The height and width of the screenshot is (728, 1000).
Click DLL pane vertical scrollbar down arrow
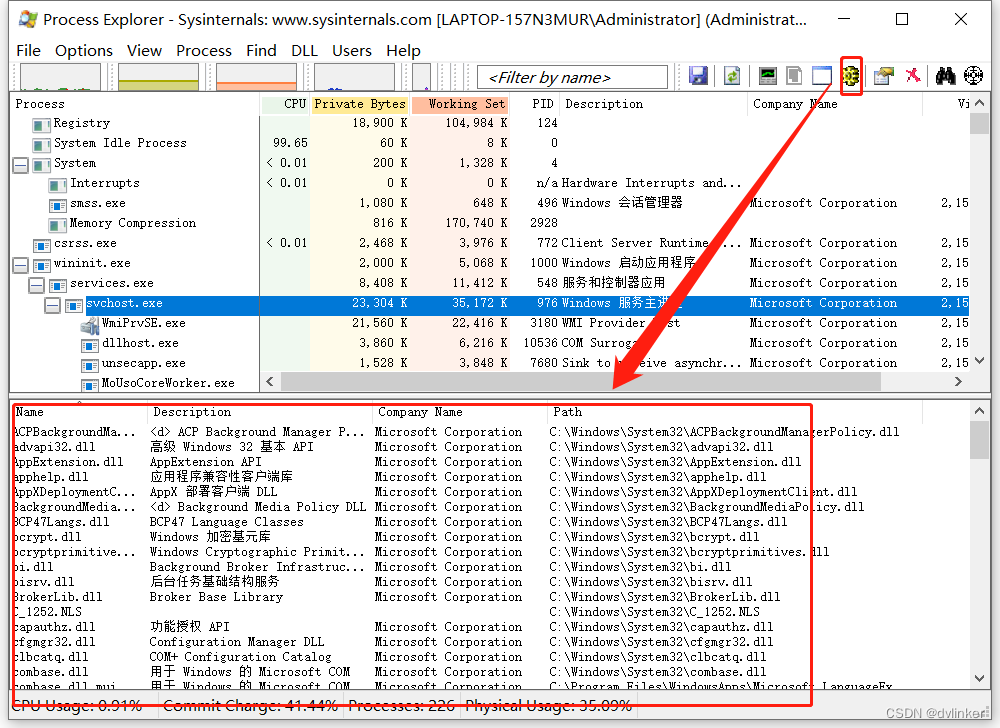tap(980, 678)
